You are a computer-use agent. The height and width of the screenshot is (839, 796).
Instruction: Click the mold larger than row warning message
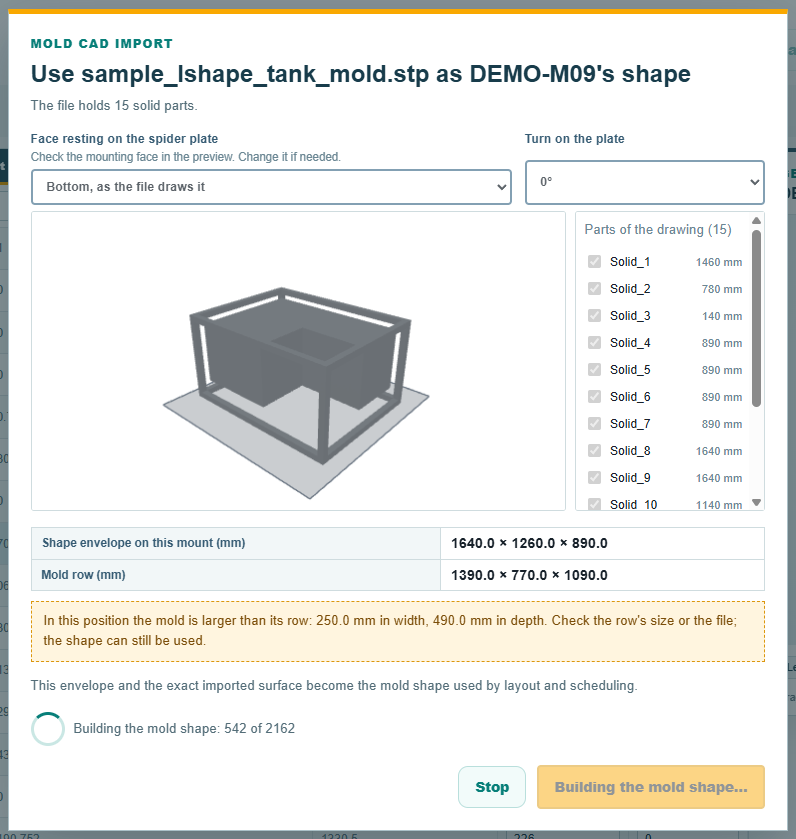[397, 631]
